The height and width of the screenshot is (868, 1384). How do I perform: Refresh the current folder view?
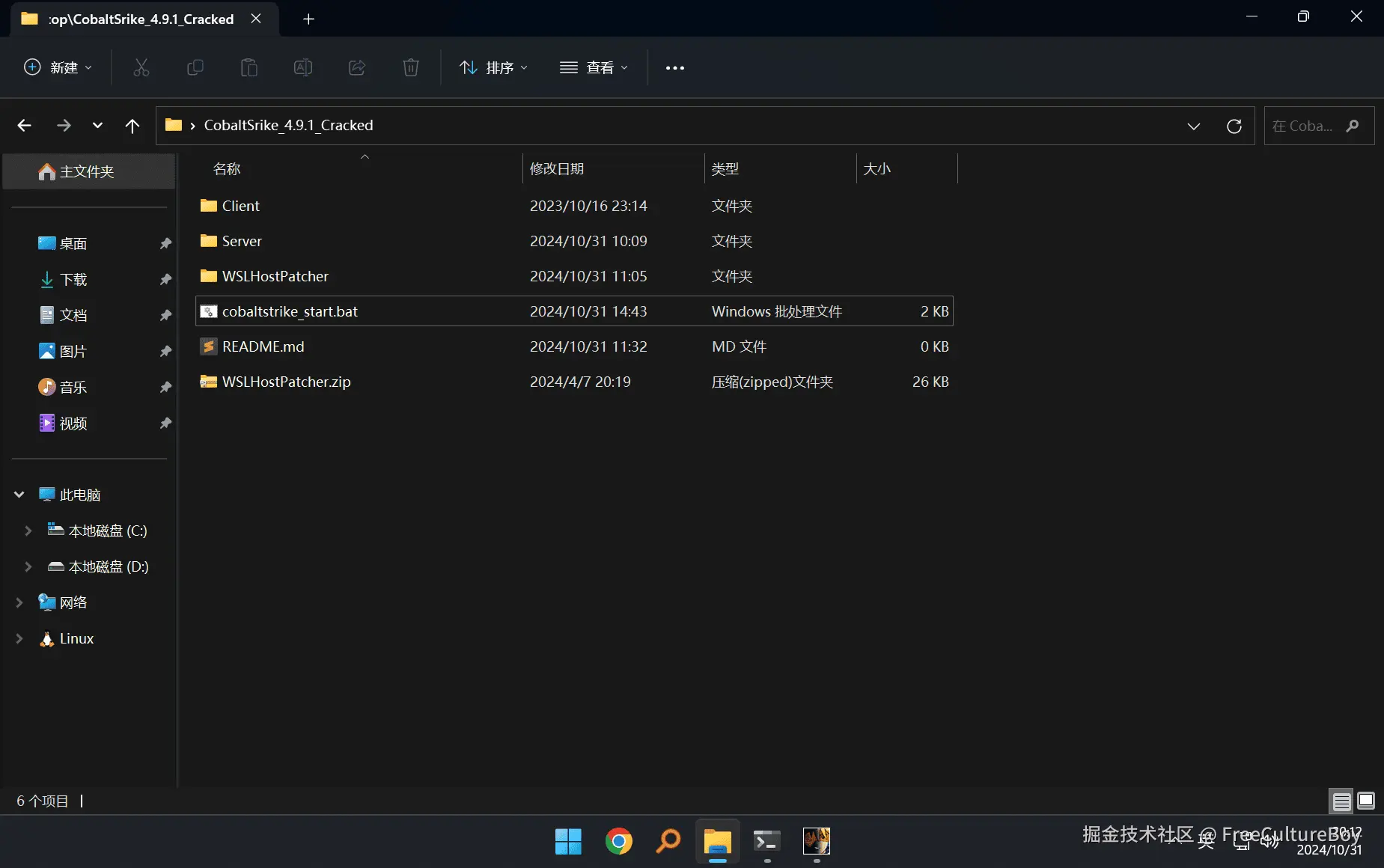(x=1234, y=126)
